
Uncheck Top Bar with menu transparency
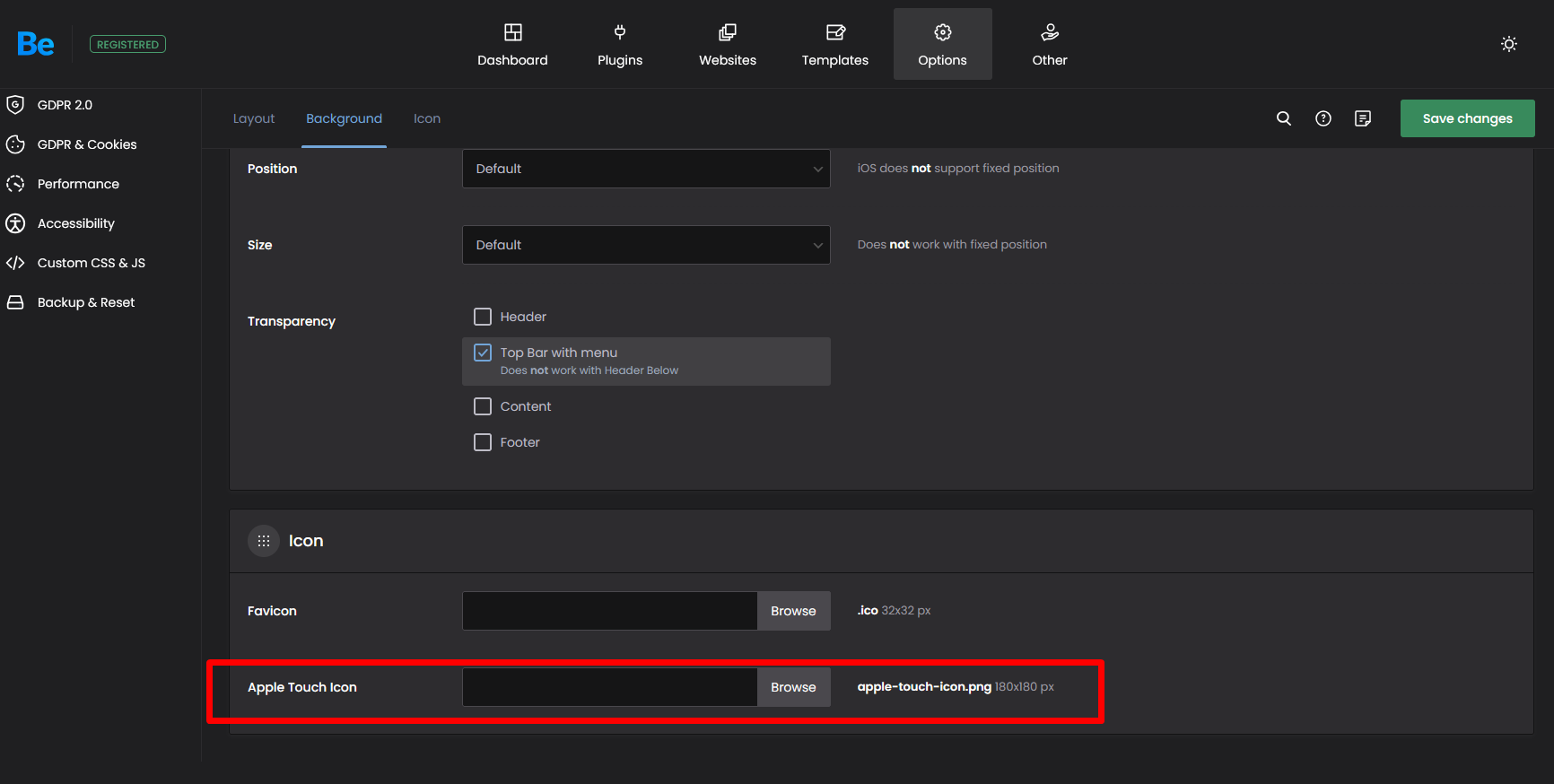(x=483, y=353)
